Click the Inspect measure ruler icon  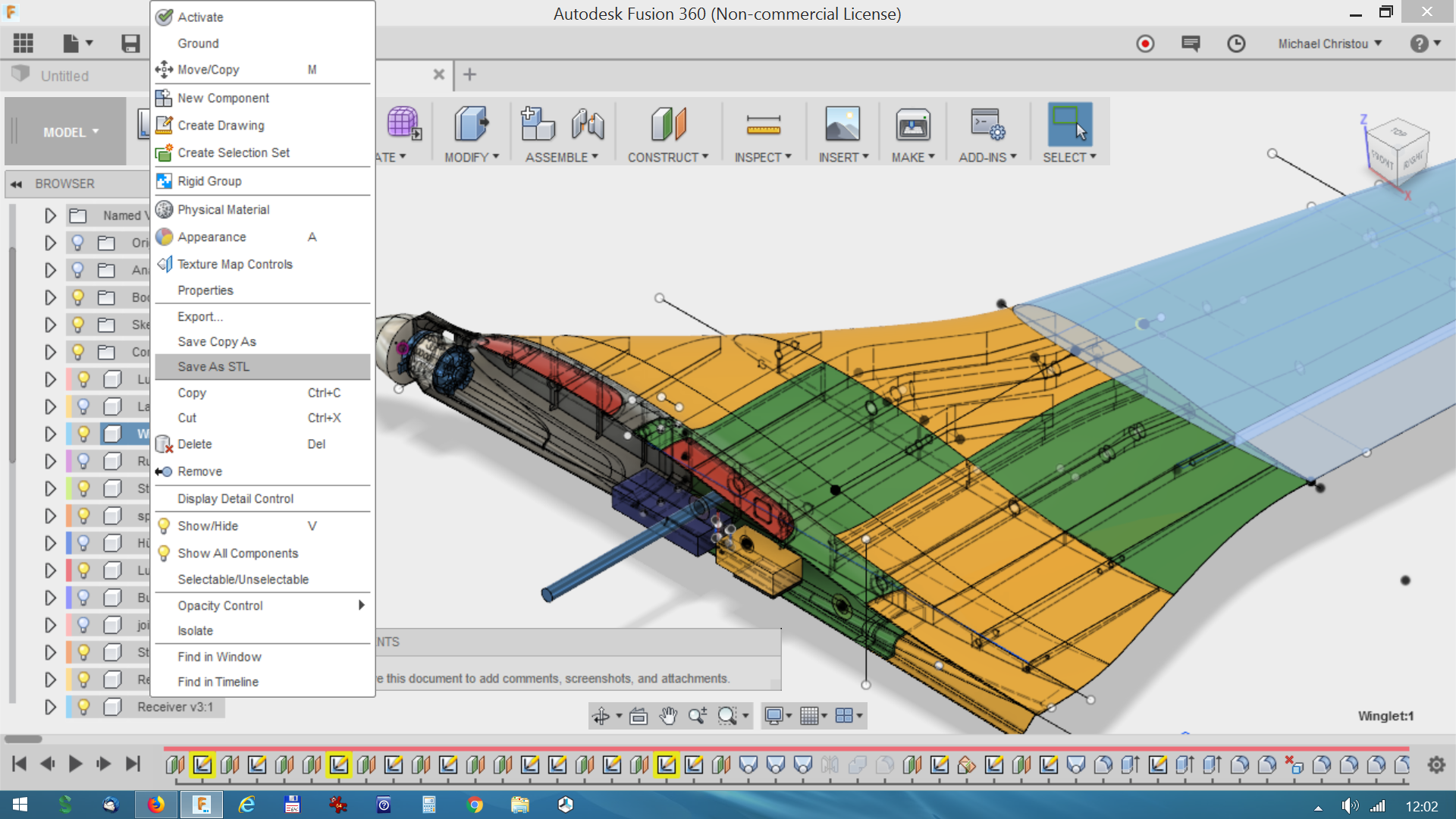pos(763,125)
